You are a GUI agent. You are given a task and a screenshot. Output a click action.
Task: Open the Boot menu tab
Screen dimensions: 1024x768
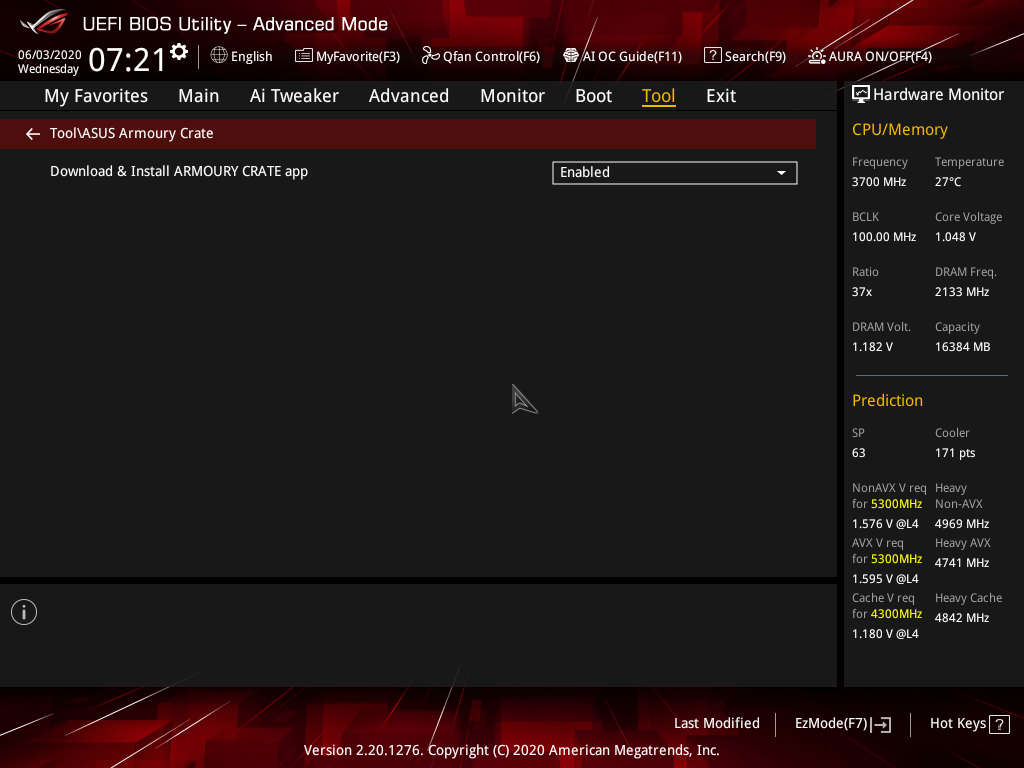(x=593, y=95)
